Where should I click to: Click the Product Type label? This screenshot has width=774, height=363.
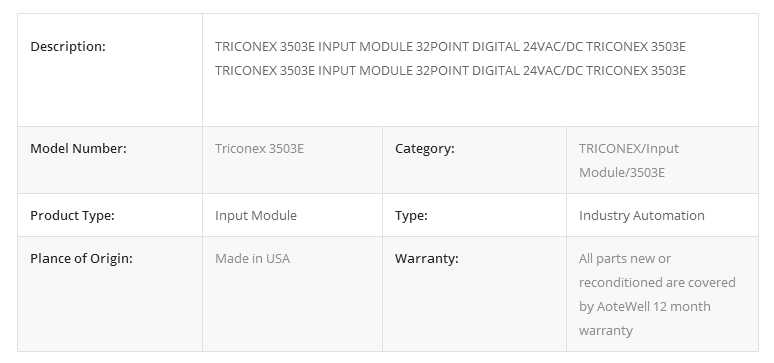(72, 216)
